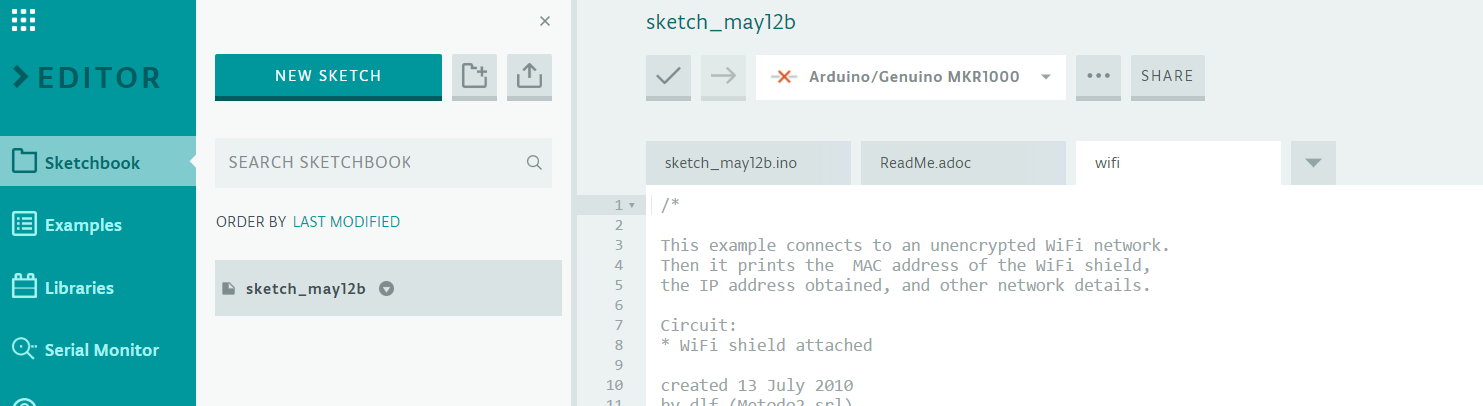Click the NEW SKETCH button
The width and height of the screenshot is (1483, 406).
(x=328, y=76)
